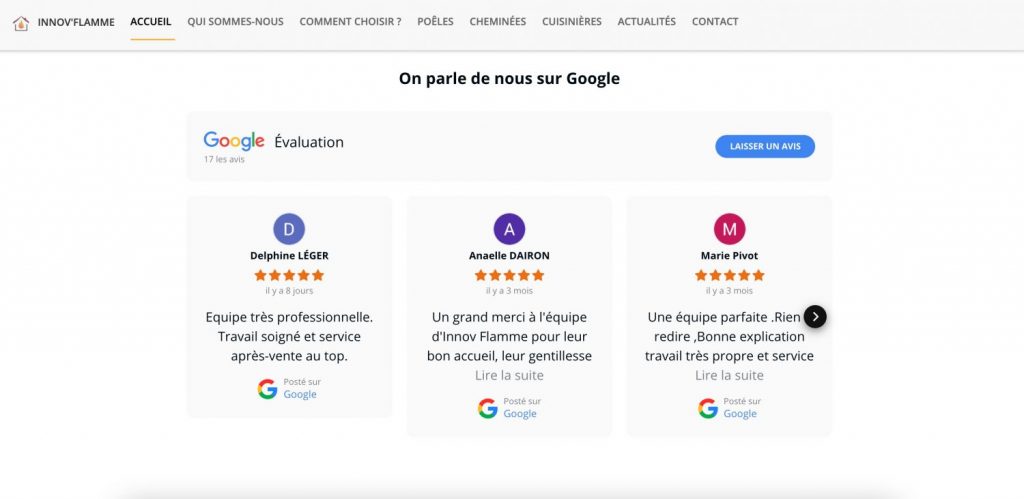Screen dimensions: 1024x499
Task: Click Anaelle DAIRON's purple avatar
Action: pyautogui.click(x=509, y=229)
